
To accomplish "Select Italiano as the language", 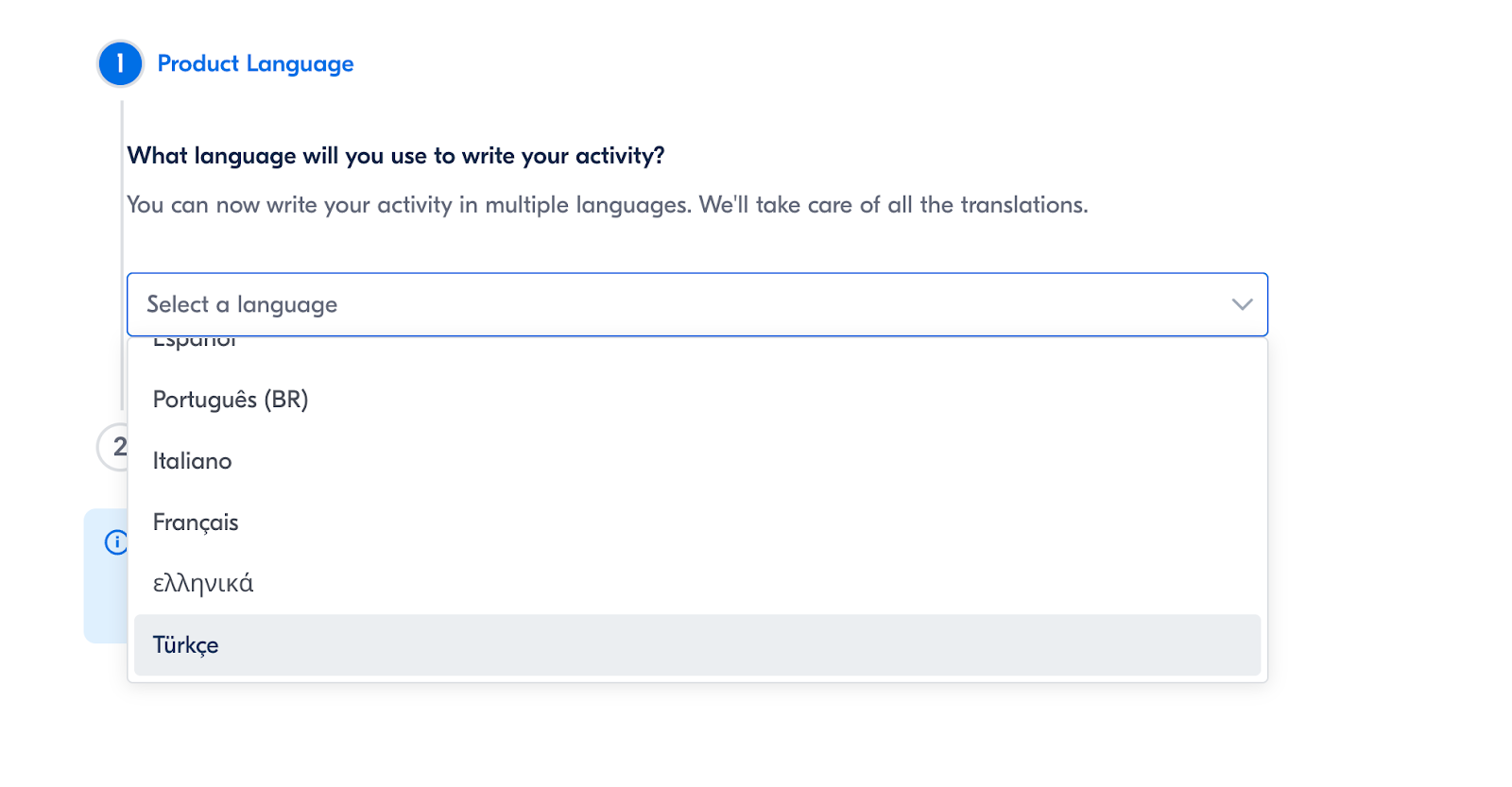I will [x=193, y=461].
